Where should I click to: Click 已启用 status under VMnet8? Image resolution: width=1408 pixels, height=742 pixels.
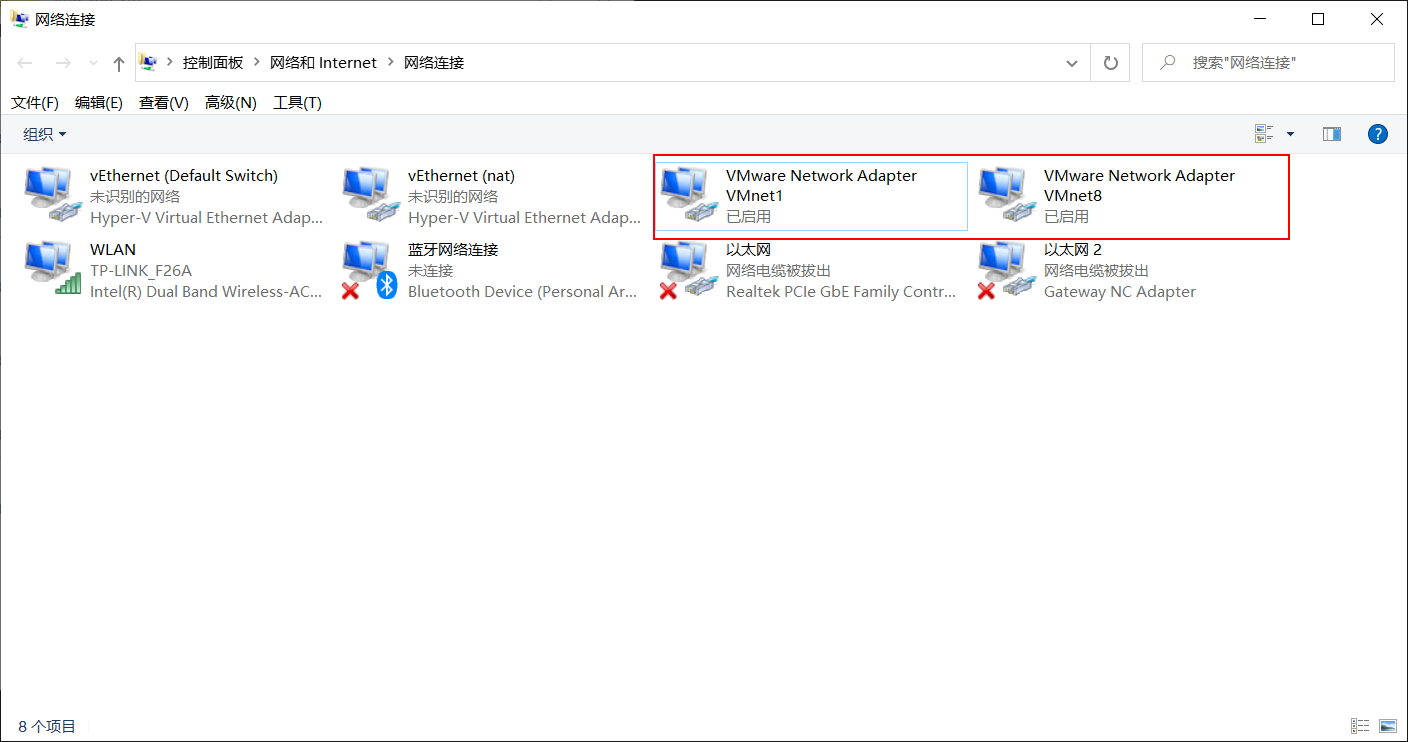coord(1067,217)
